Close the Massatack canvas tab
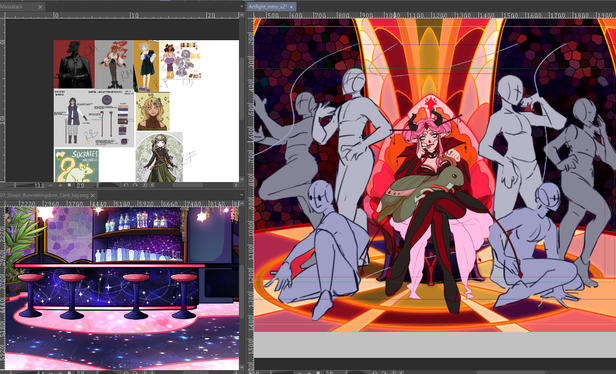The height and width of the screenshot is (374, 616). click(40, 7)
